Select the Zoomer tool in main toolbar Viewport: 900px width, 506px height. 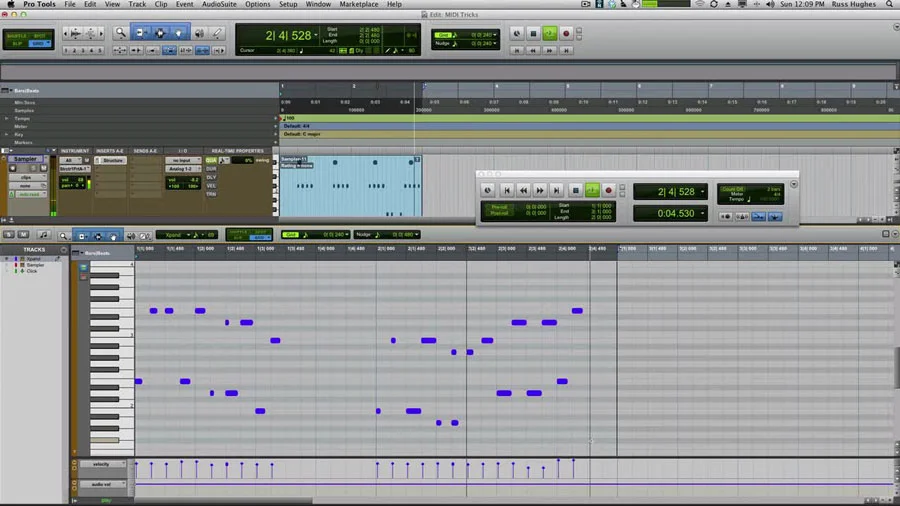pyautogui.click(x=121, y=33)
